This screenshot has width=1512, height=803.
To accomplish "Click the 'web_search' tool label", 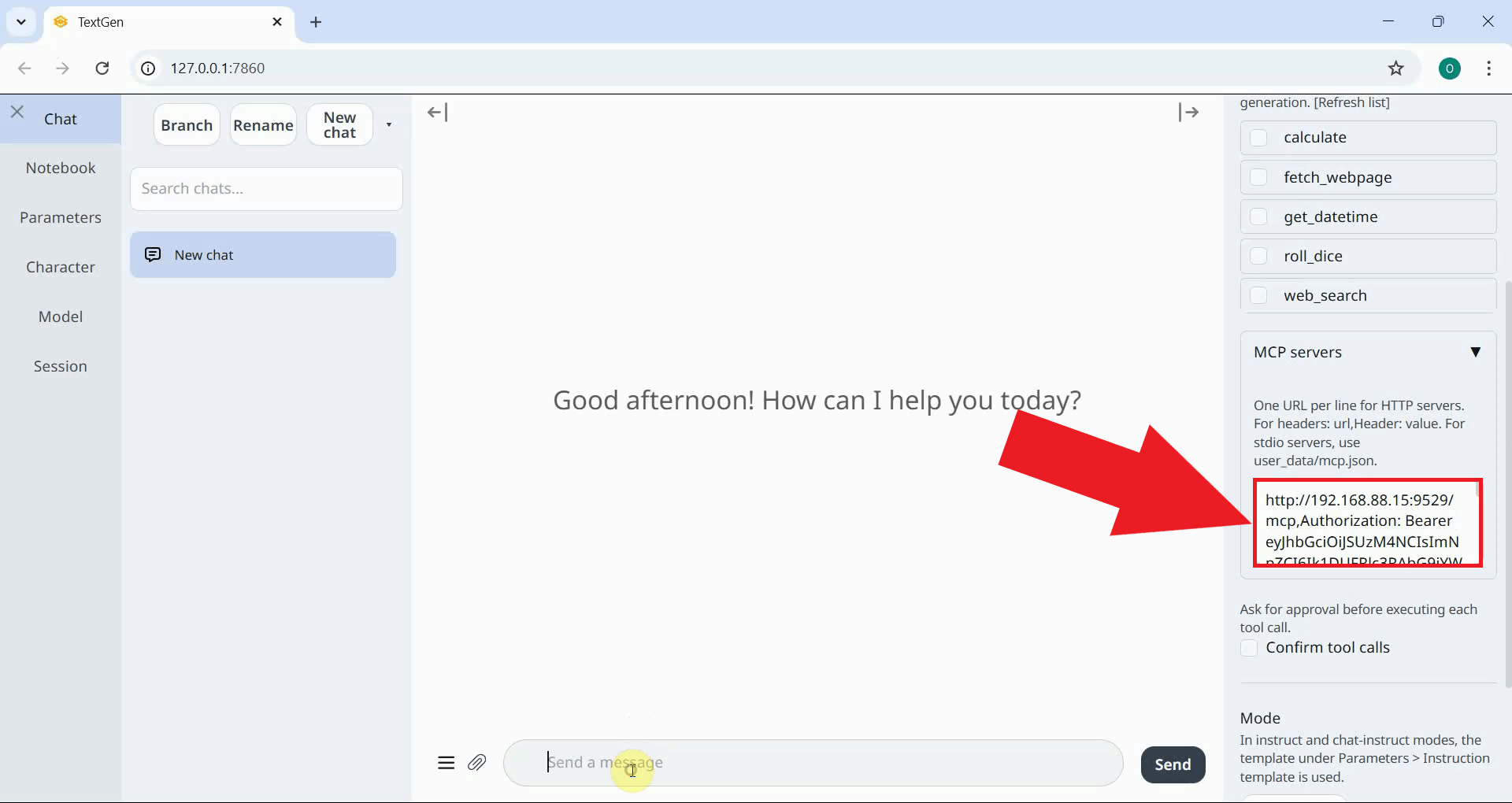I will [x=1325, y=295].
